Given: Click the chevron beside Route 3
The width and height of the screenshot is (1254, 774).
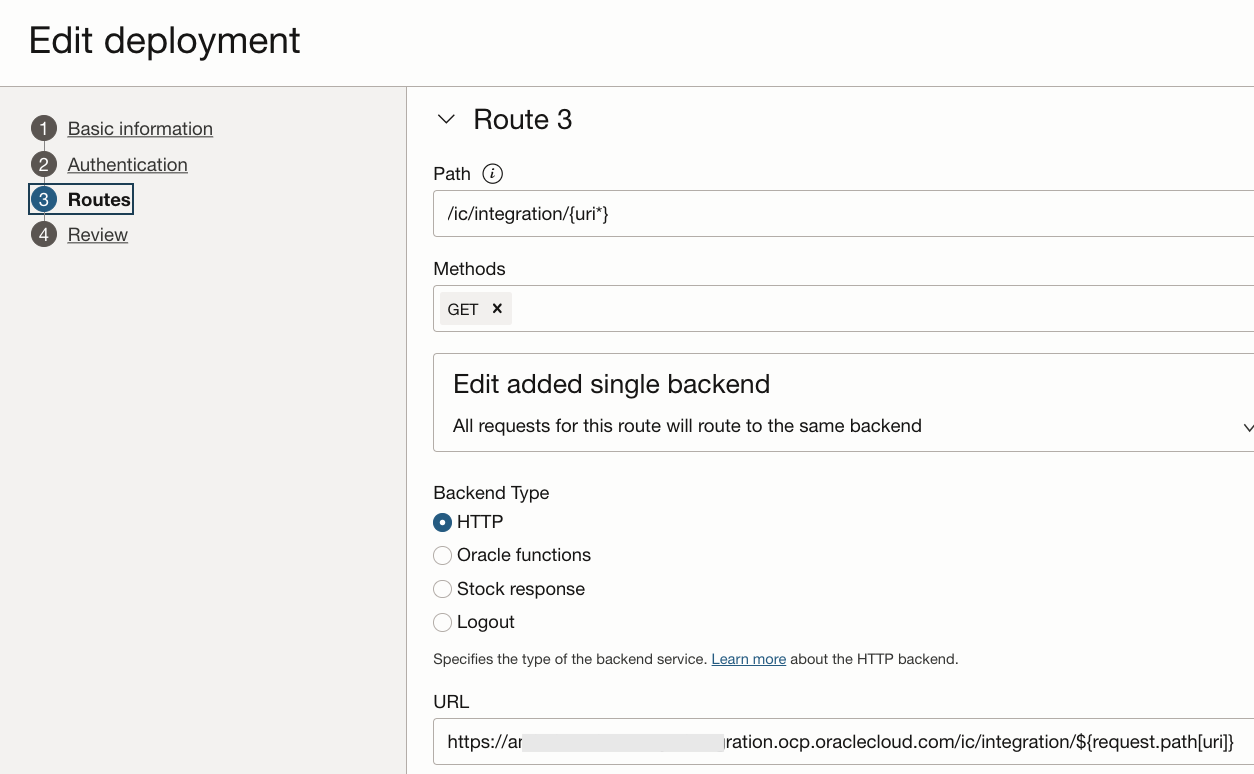Looking at the screenshot, I should (x=446, y=119).
